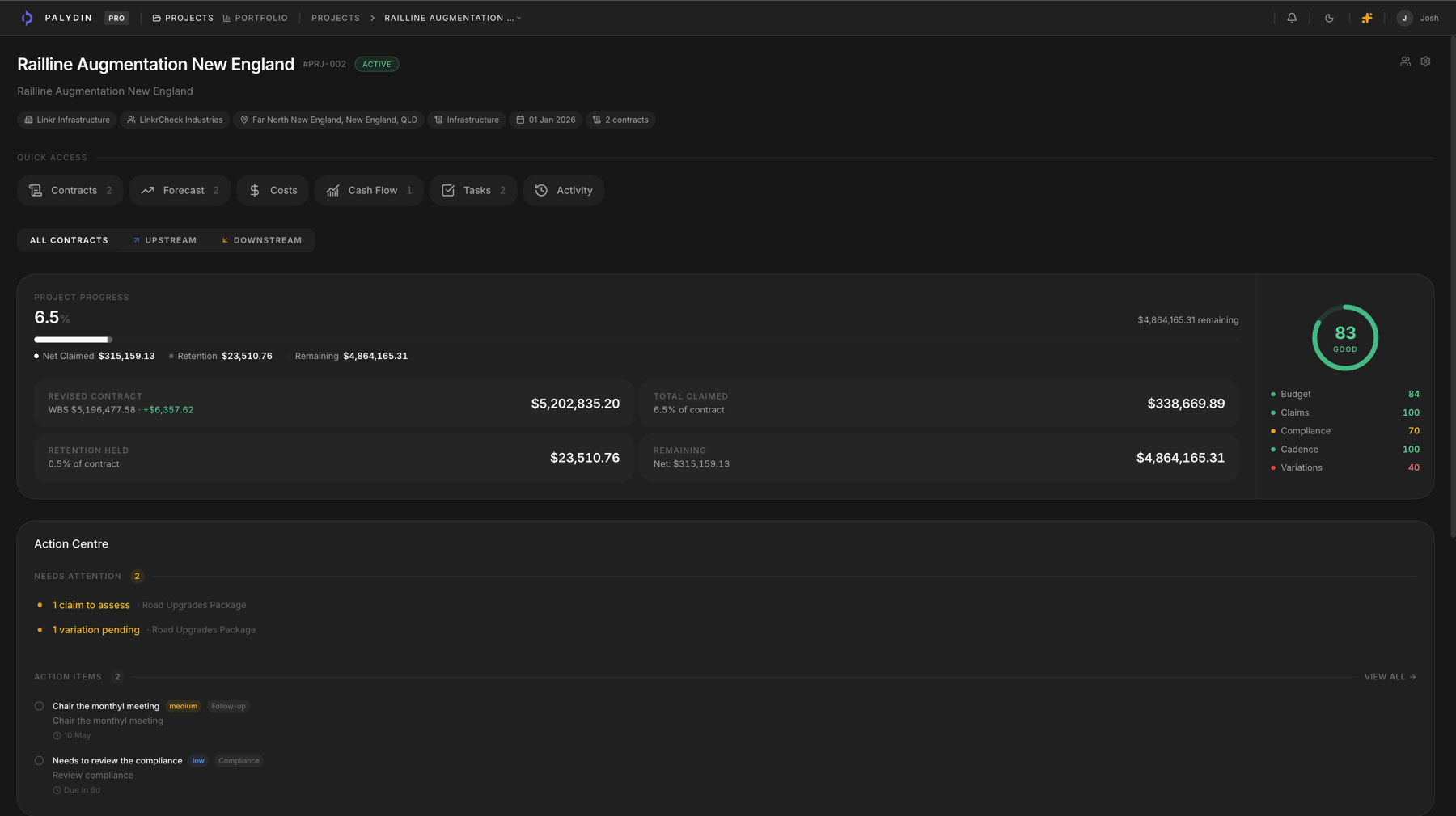Open PORTFOLIO from the top navigation

[x=256, y=17]
